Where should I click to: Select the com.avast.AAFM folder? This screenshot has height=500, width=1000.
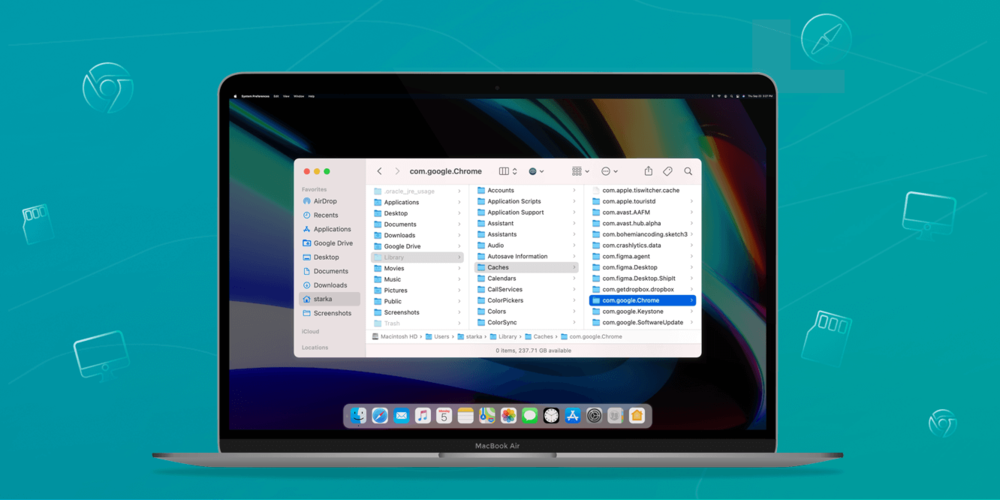[x=642, y=212]
